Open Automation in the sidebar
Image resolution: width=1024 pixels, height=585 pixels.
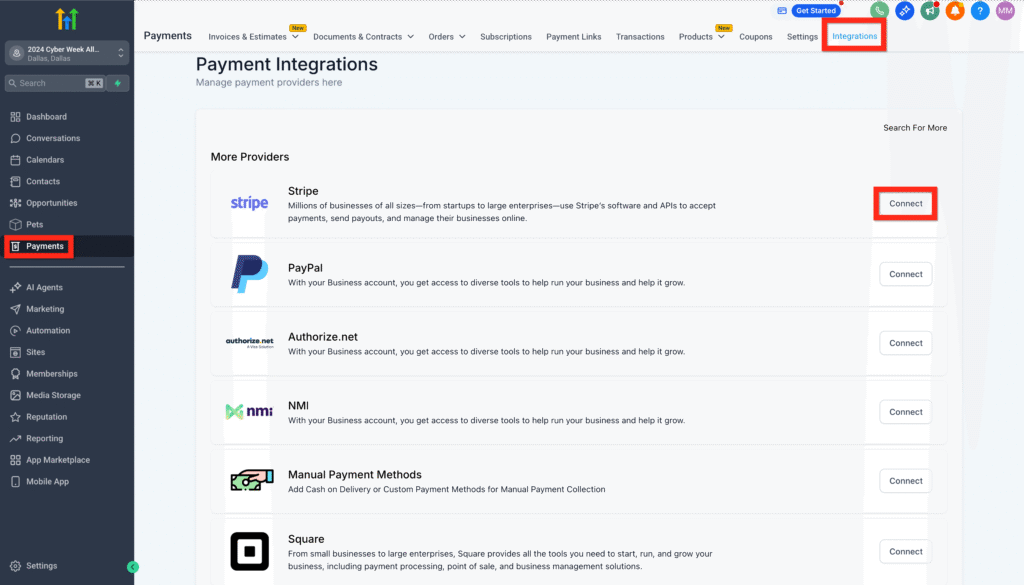48,331
